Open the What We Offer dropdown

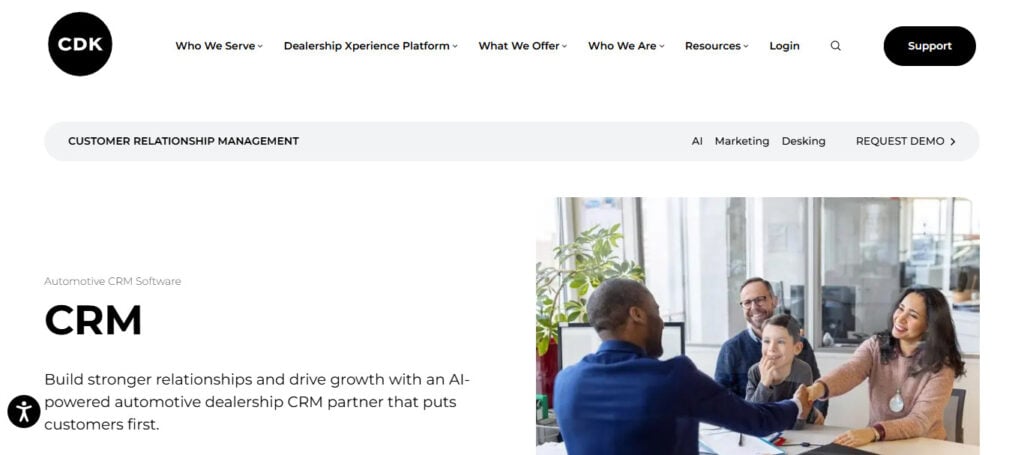point(522,46)
